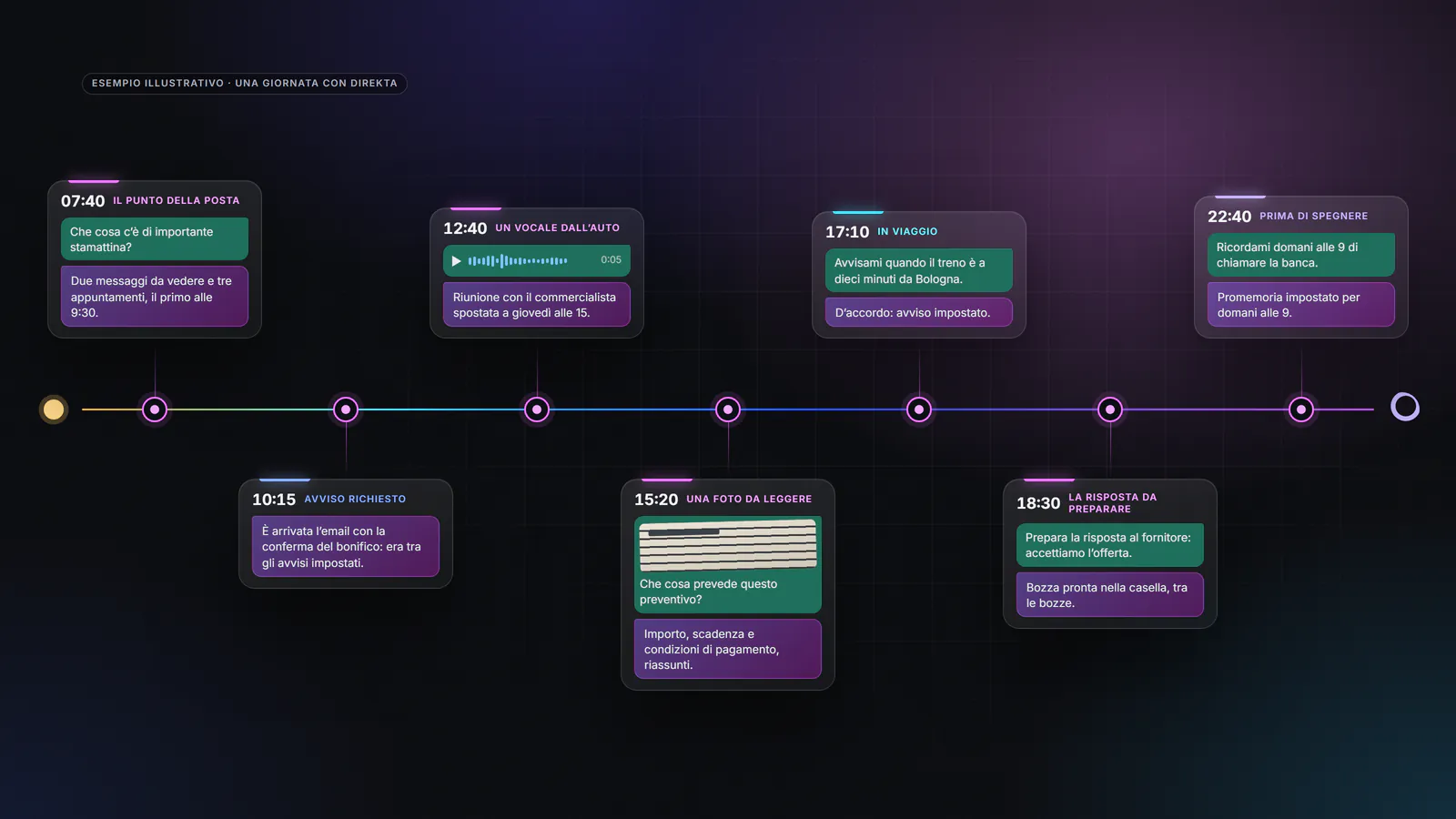Click the yellow sun dot at timeline start
Screen dimensions: 1456x819
[54, 409]
